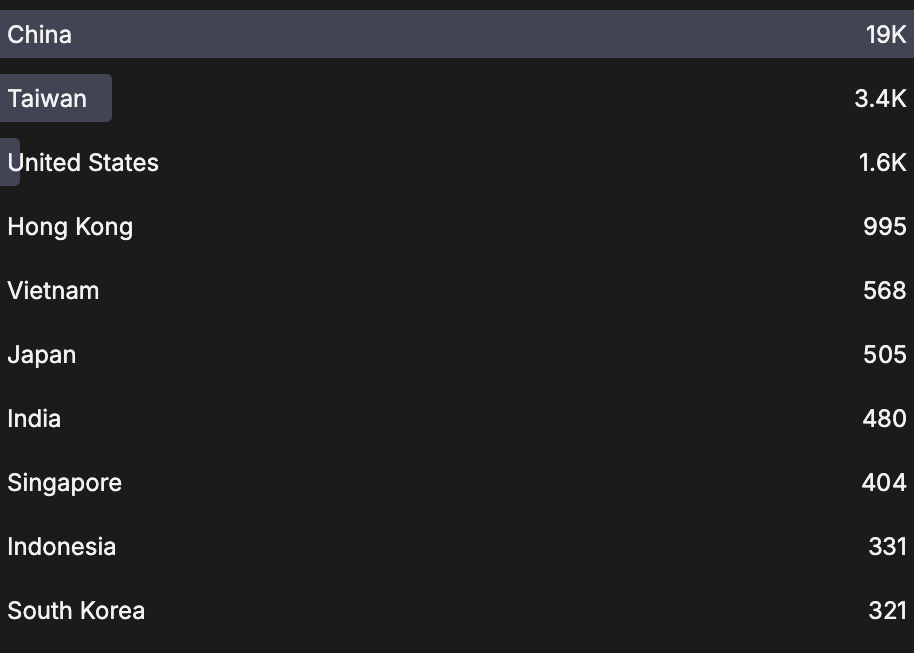Select Hong Kong in the list
The height and width of the screenshot is (653, 914).
(70, 227)
